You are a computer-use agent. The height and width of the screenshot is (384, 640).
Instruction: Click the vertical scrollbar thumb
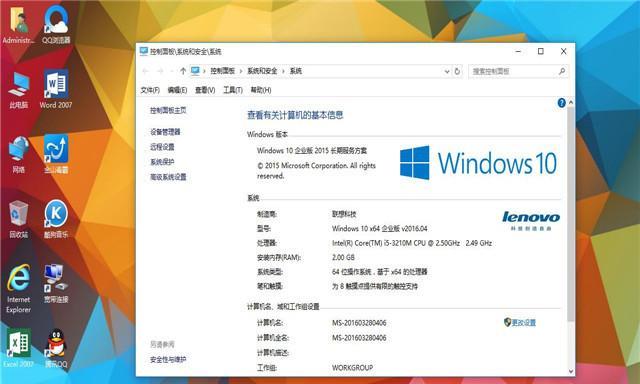coord(571,214)
